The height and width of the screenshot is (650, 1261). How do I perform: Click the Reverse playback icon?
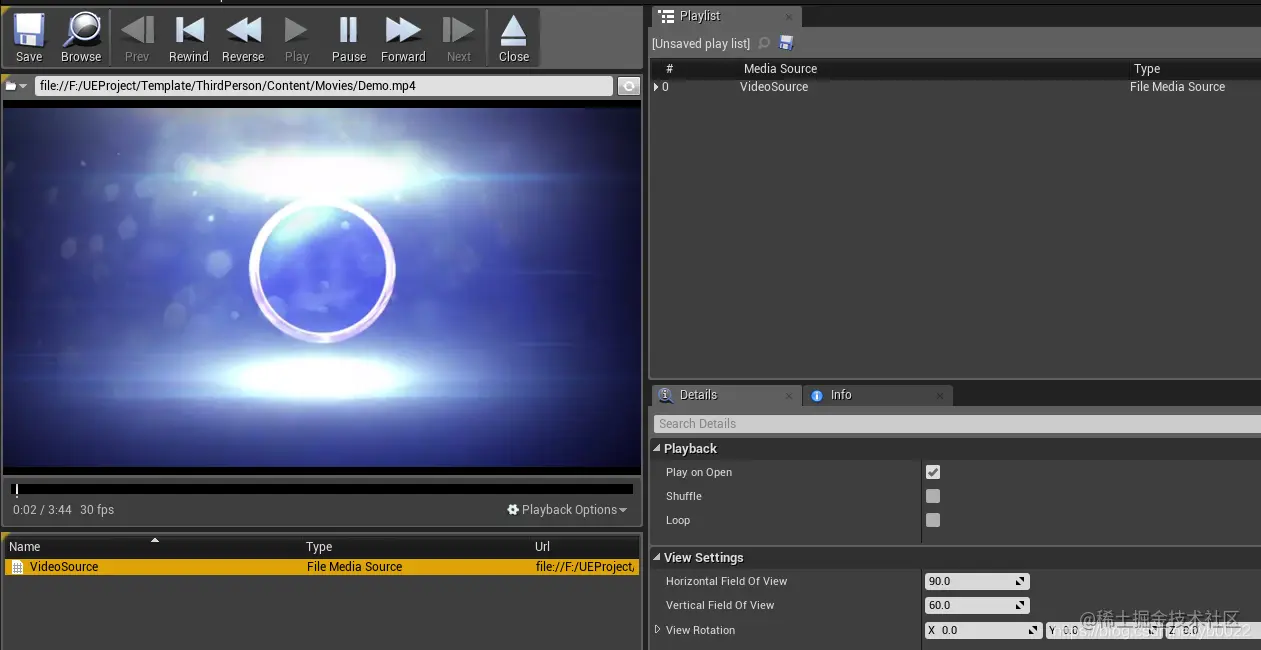[243, 30]
